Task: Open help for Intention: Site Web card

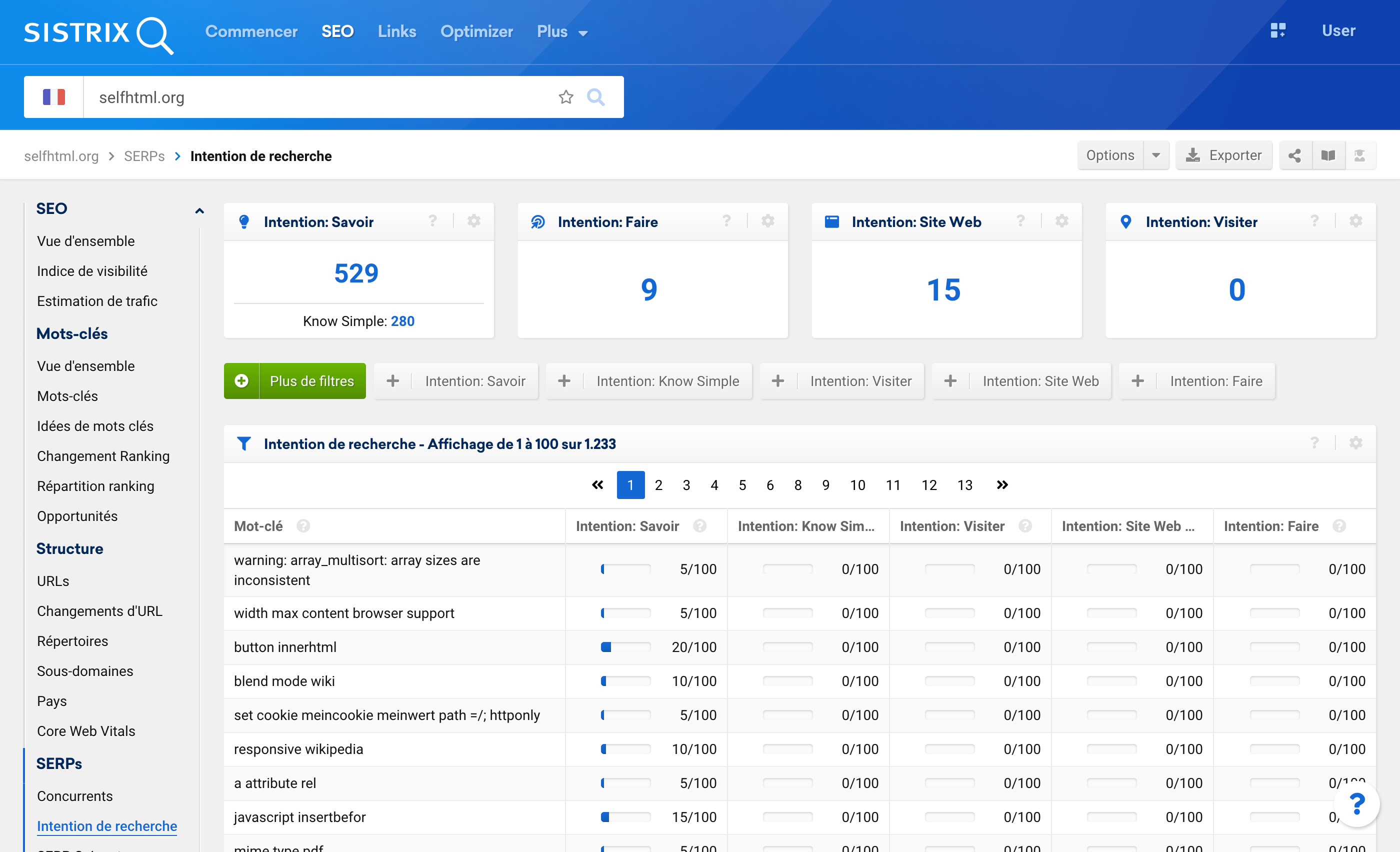Action: (x=1020, y=221)
